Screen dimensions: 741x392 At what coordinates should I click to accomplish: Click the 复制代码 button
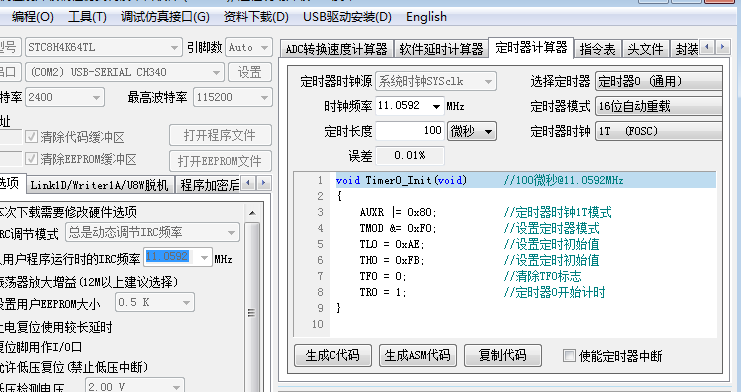[x=503, y=356]
